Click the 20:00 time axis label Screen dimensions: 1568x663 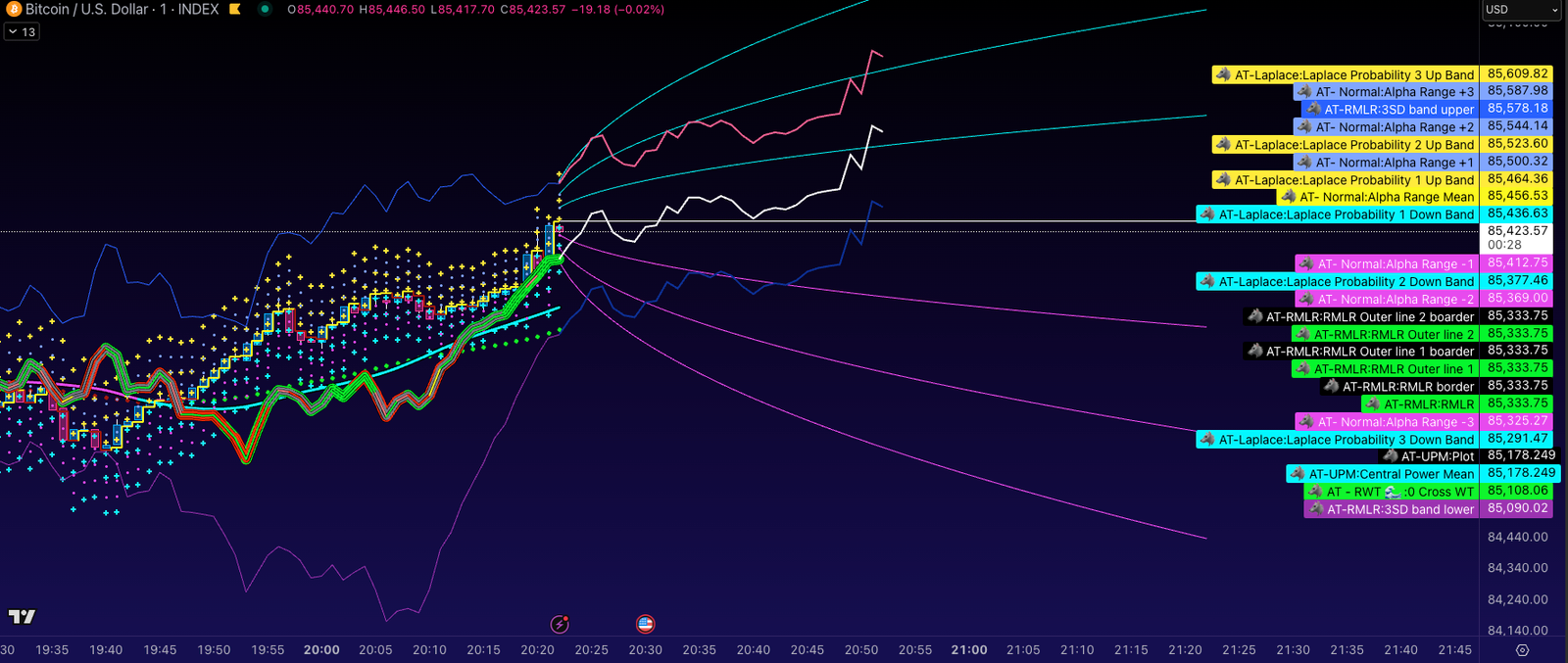coord(321,650)
